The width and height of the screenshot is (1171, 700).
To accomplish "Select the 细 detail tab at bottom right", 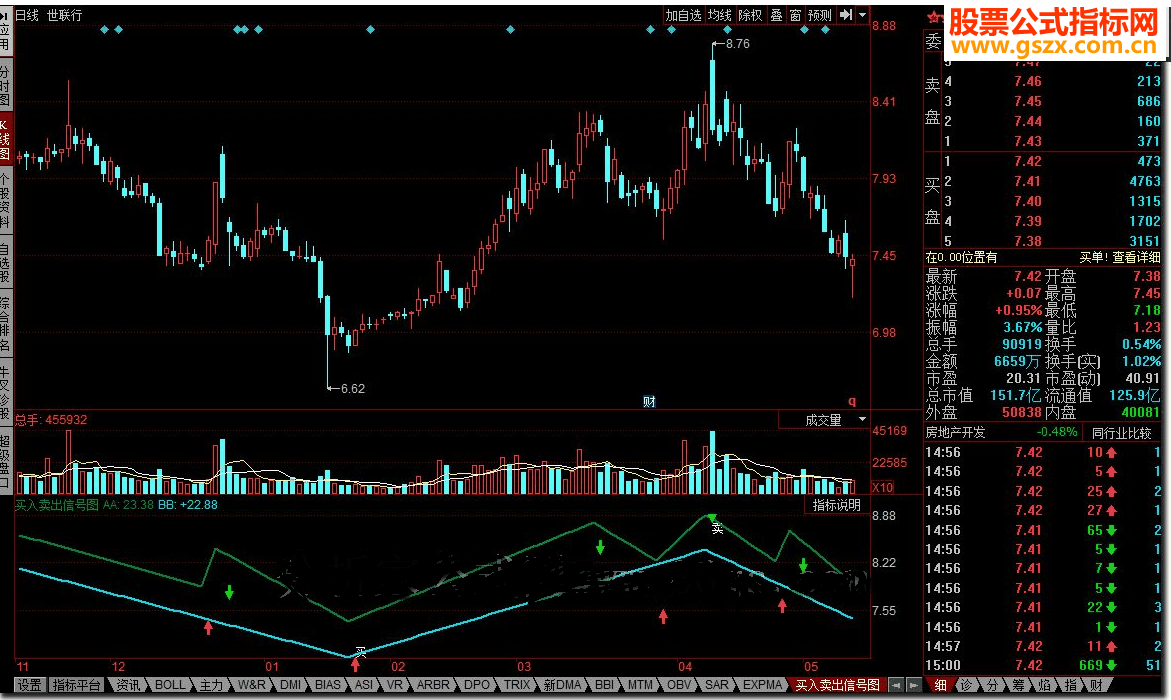I will [x=940, y=685].
